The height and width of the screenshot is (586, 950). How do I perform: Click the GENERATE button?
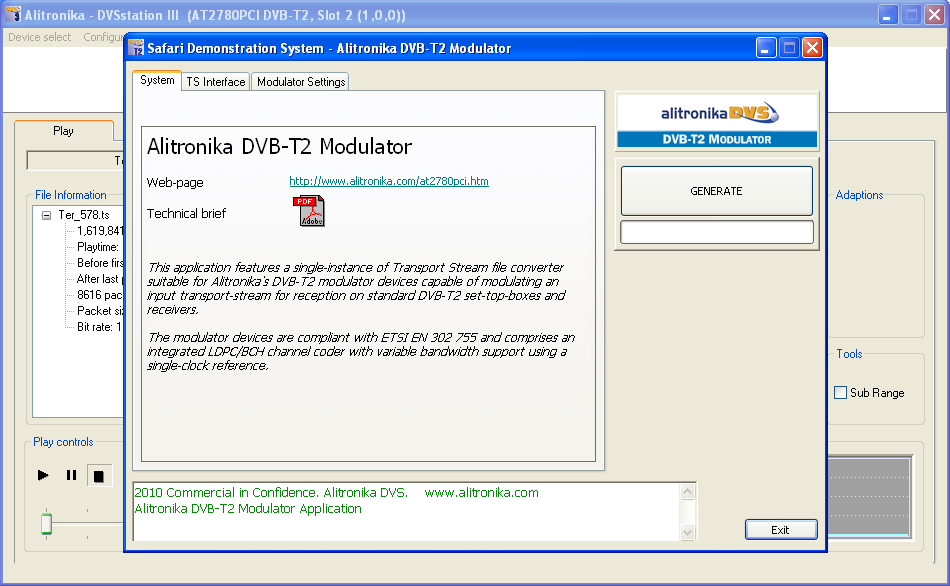[x=716, y=191]
